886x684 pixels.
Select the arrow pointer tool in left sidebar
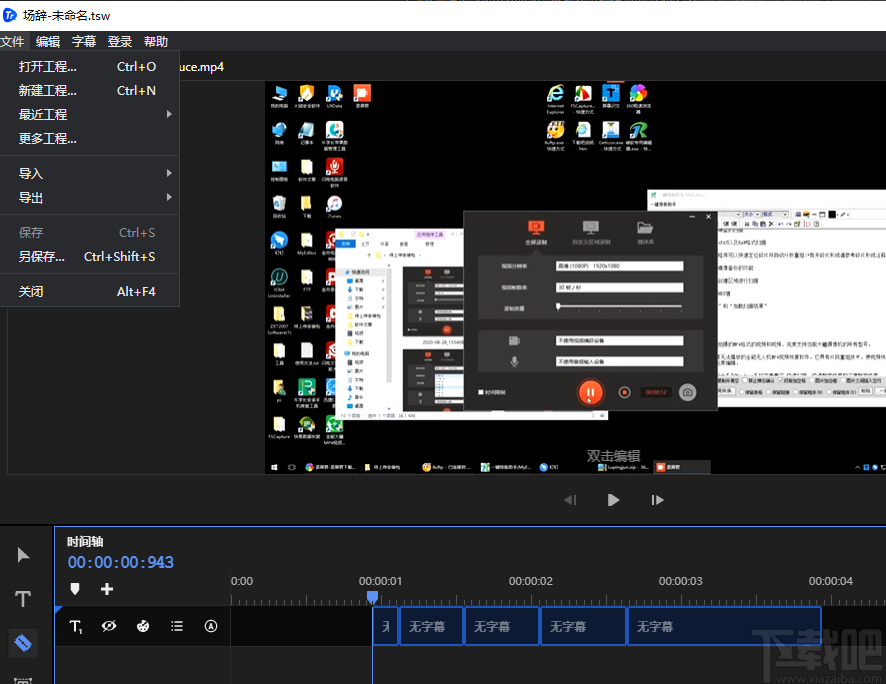(x=23, y=555)
